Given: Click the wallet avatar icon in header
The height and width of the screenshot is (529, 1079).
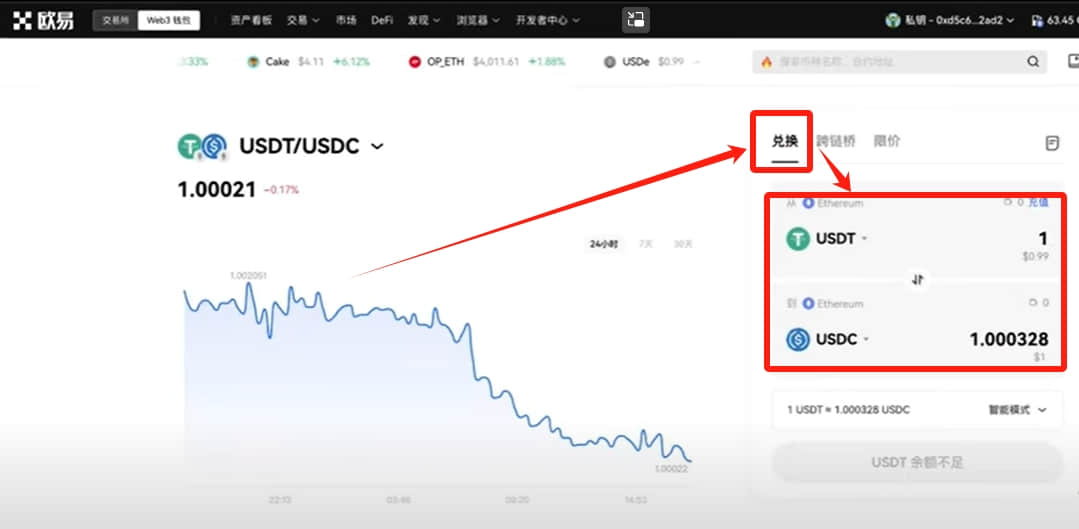Looking at the screenshot, I should click(893, 21).
